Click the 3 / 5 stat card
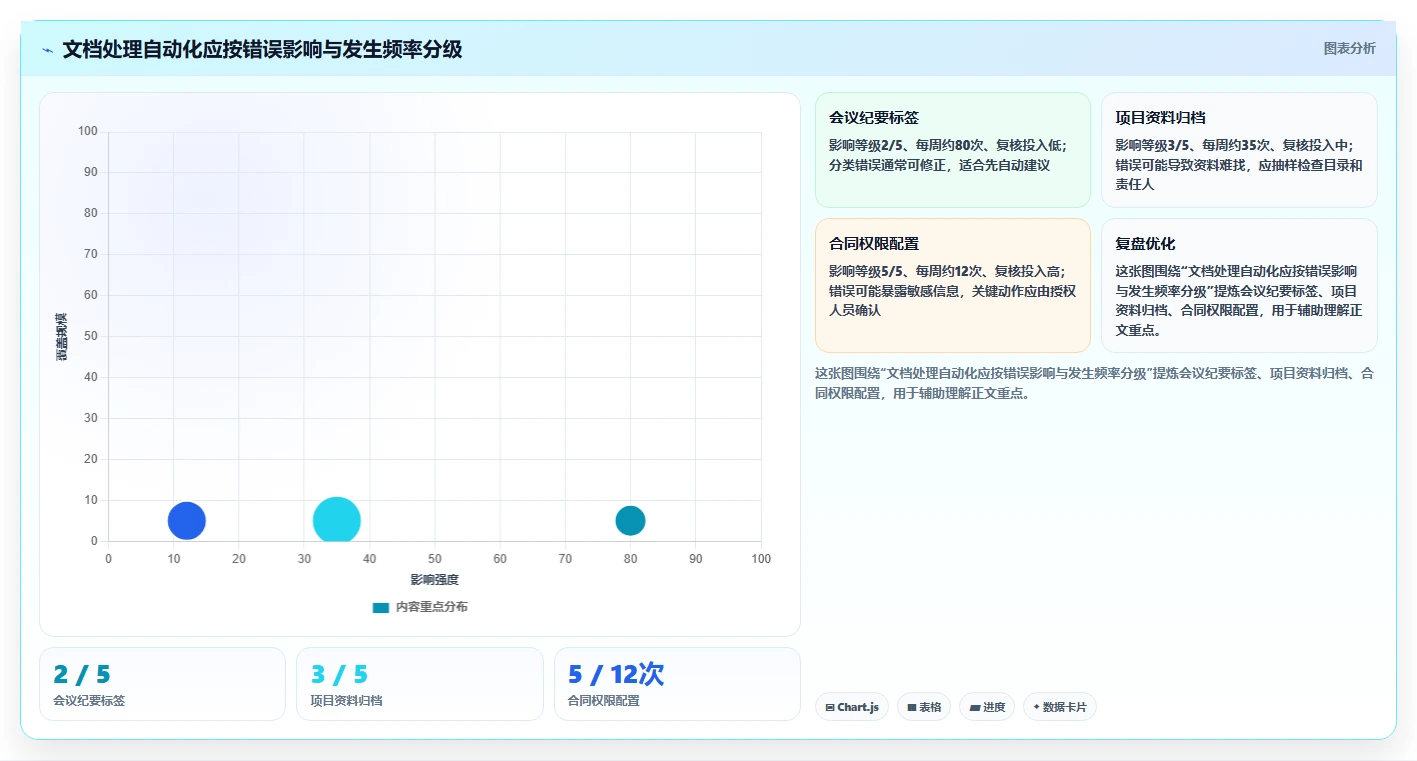The image size is (1417, 761). coord(419,684)
